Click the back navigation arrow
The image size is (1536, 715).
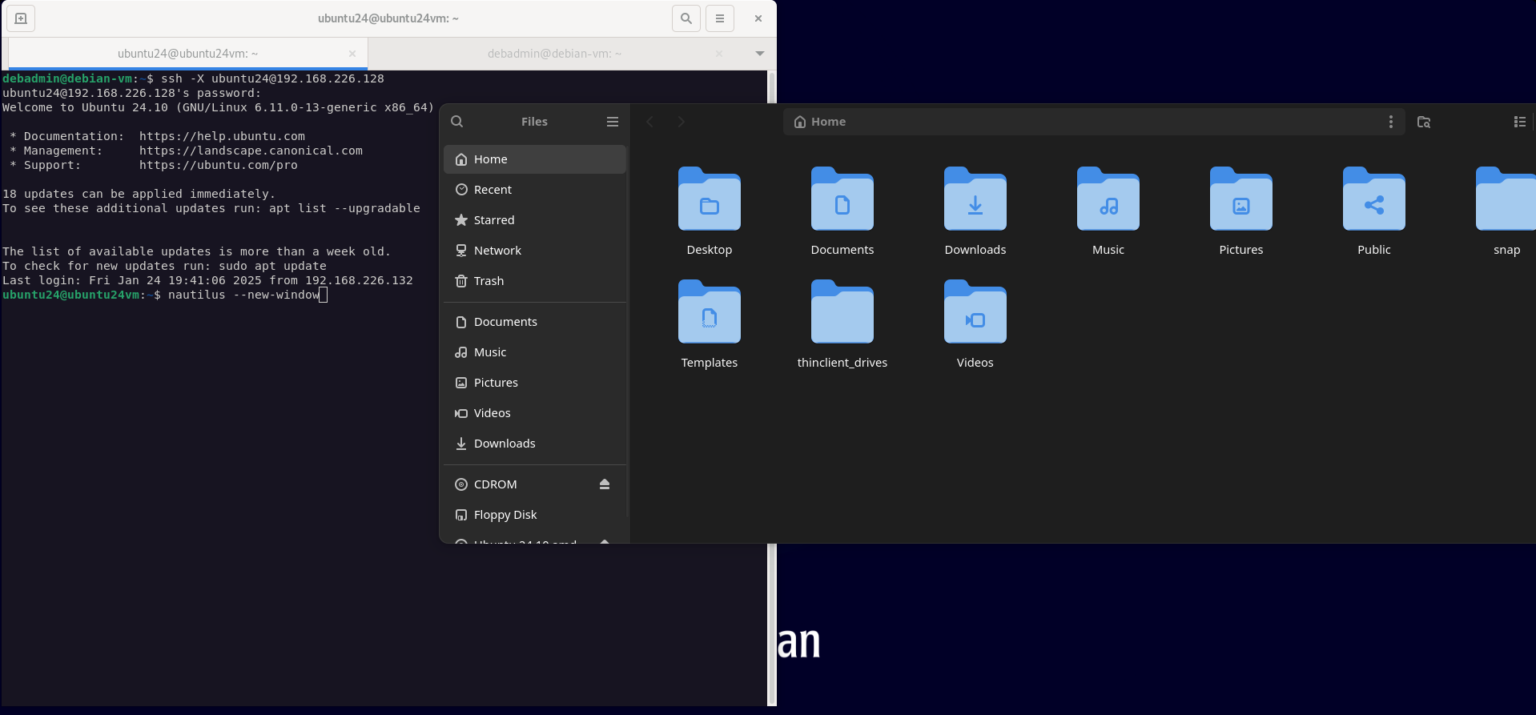[x=650, y=121]
